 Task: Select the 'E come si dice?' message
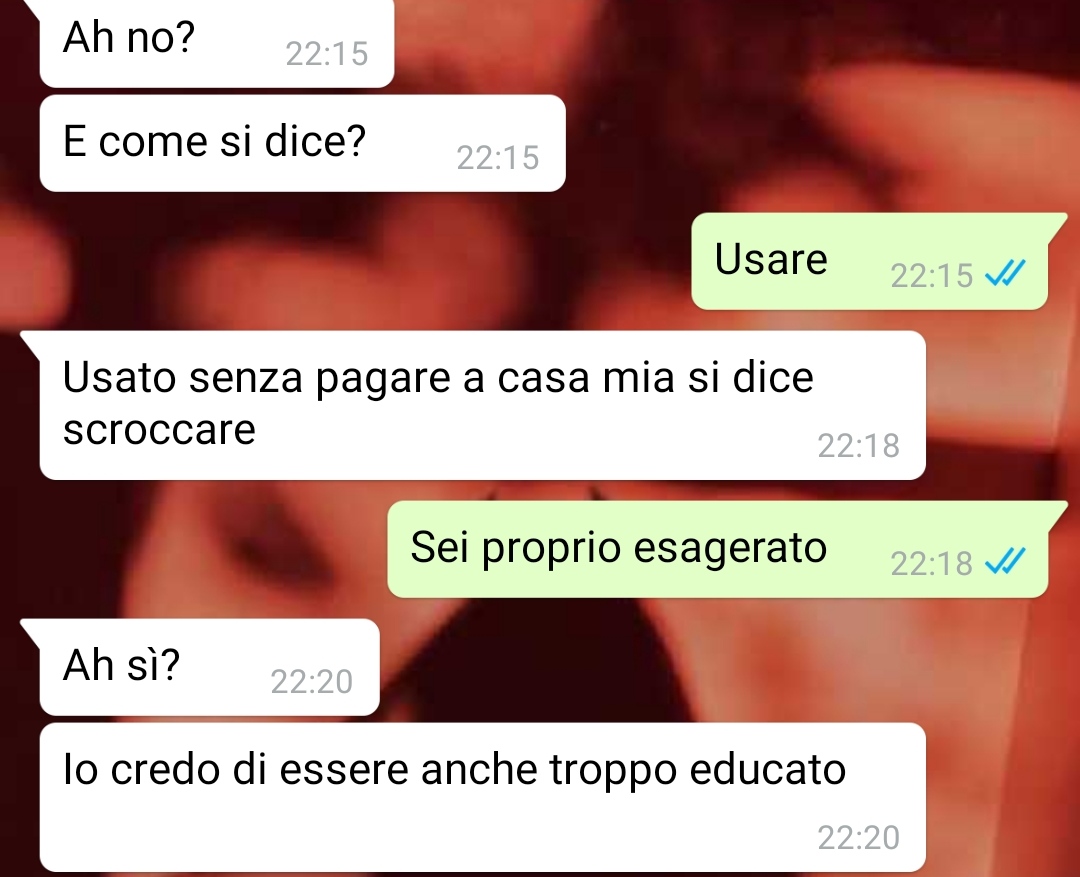click(302, 143)
